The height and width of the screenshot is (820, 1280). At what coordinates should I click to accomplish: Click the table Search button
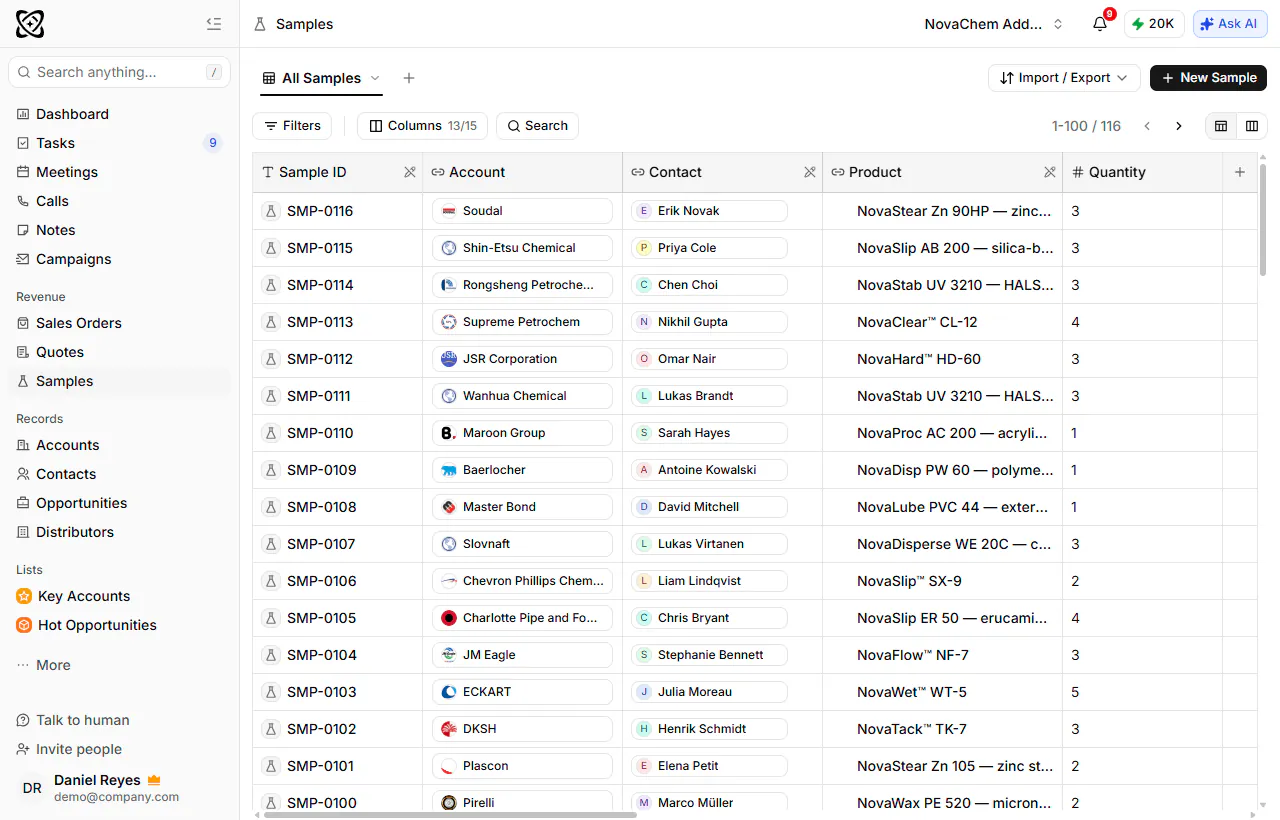point(537,126)
